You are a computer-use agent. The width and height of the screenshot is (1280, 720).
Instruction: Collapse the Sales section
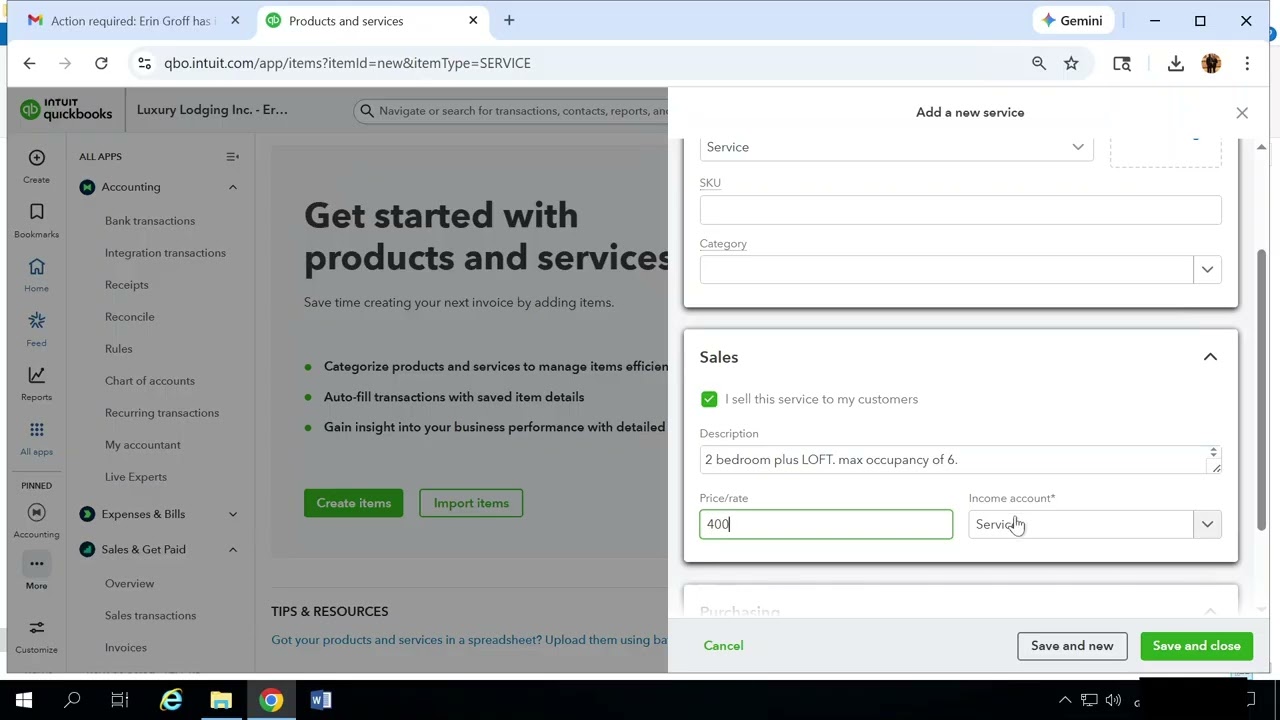tap(1210, 357)
